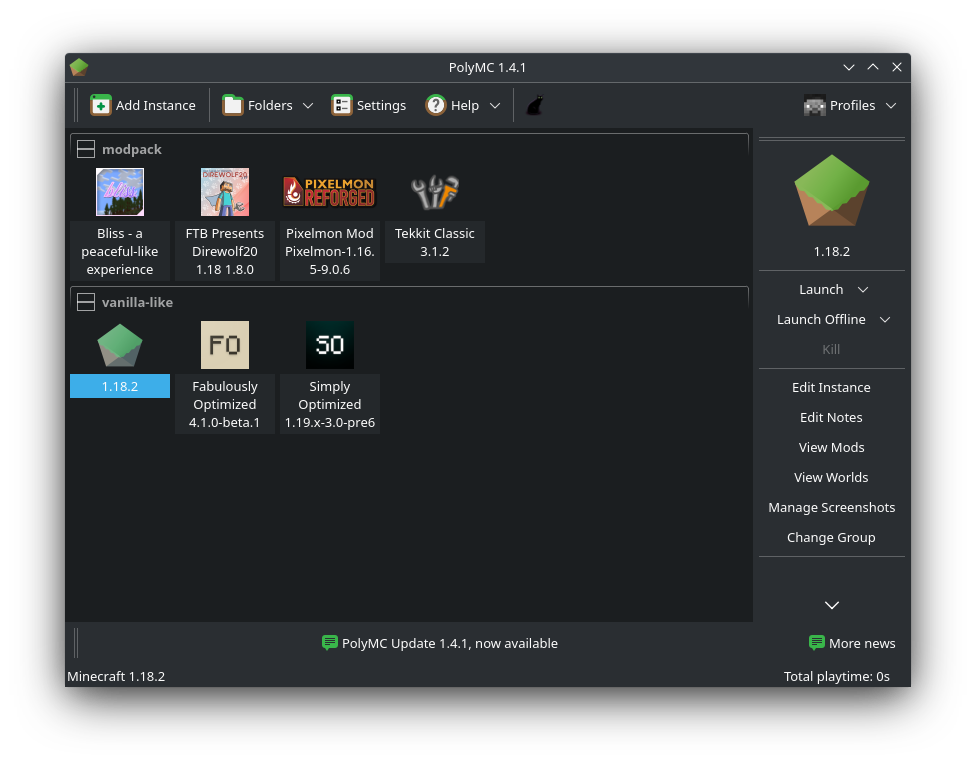This screenshot has height=764, width=976.
Task: Expand the Launch Offline dropdown arrow
Action: pos(884,319)
